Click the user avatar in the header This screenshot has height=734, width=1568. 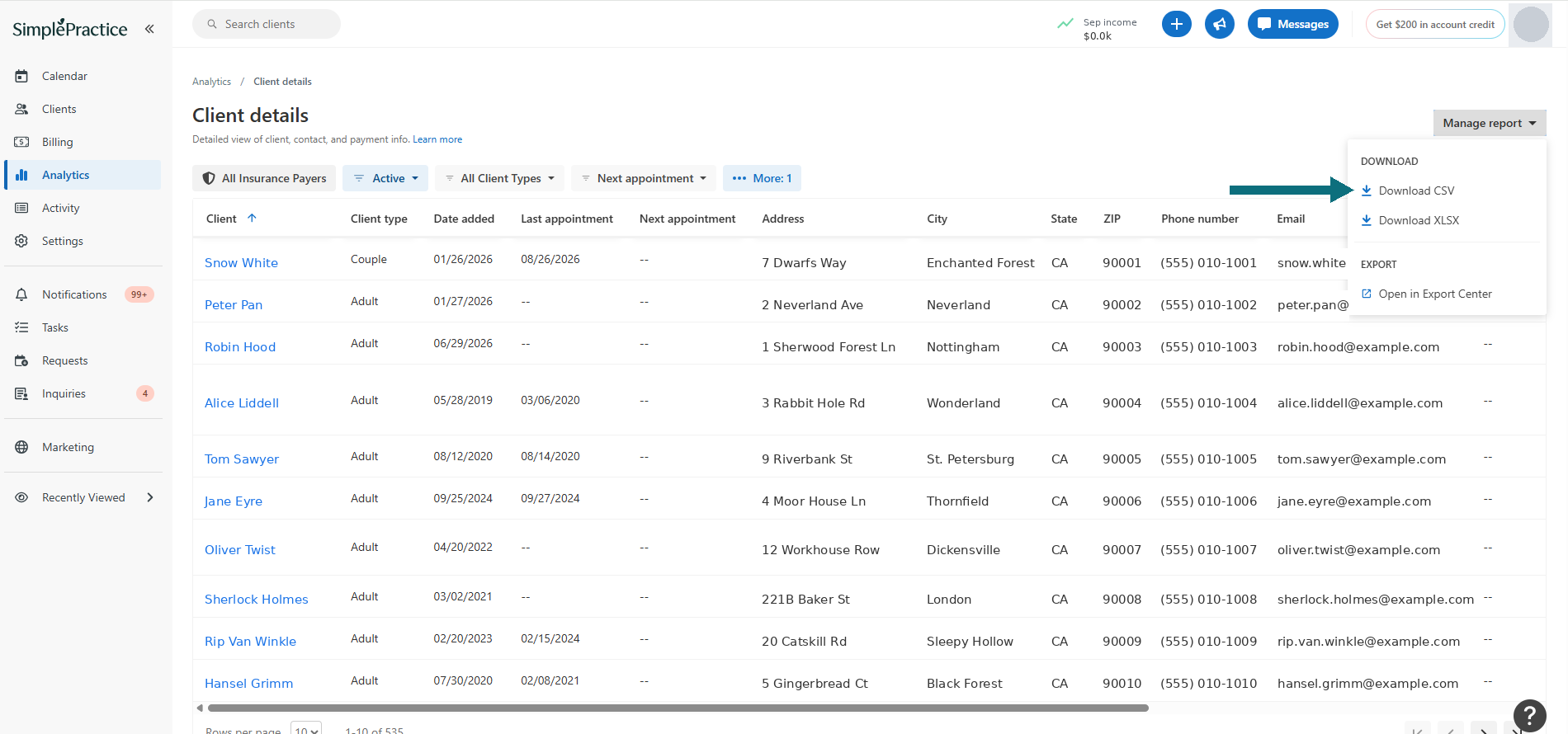[x=1531, y=24]
